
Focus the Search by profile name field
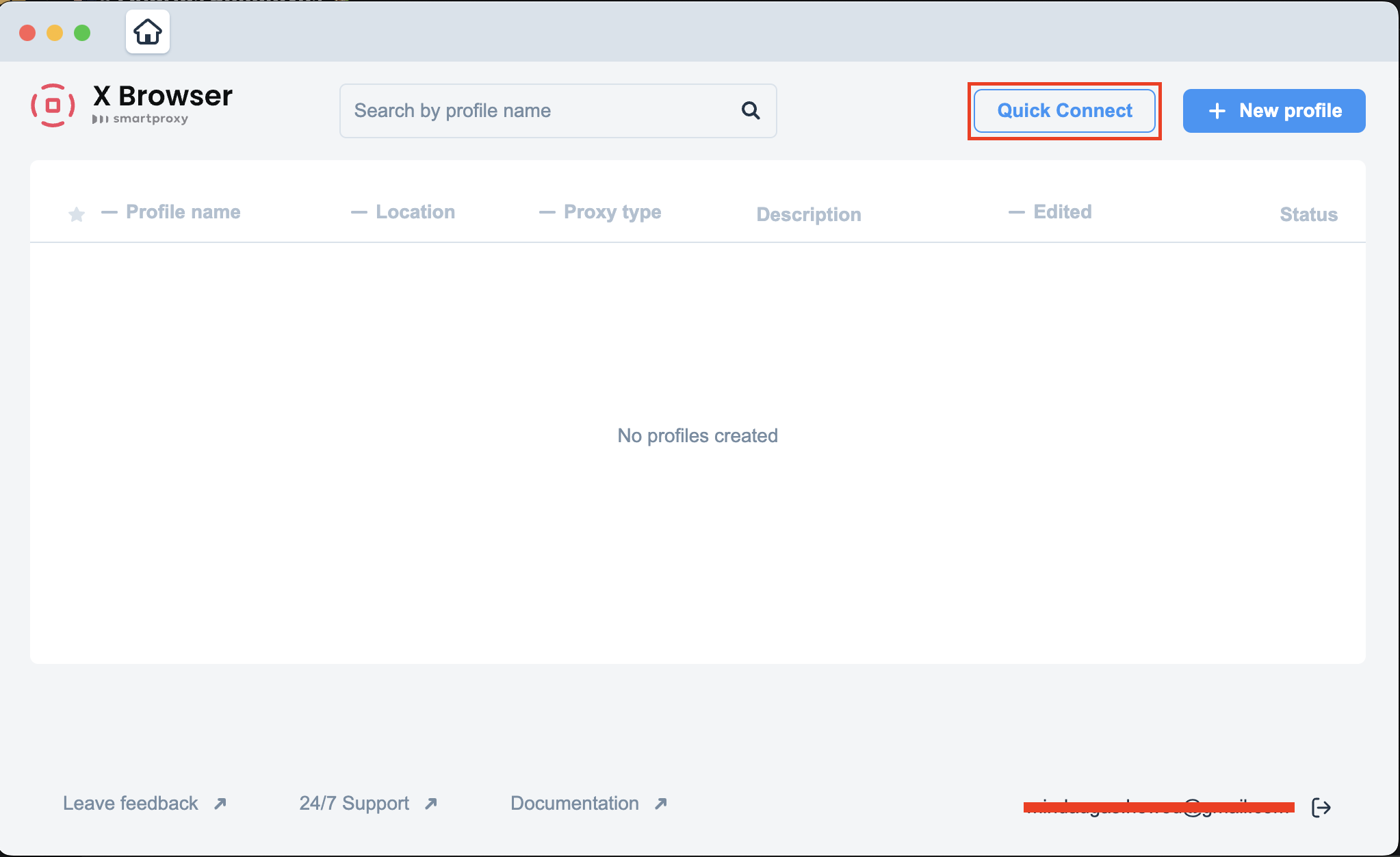[x=541, y=111]
